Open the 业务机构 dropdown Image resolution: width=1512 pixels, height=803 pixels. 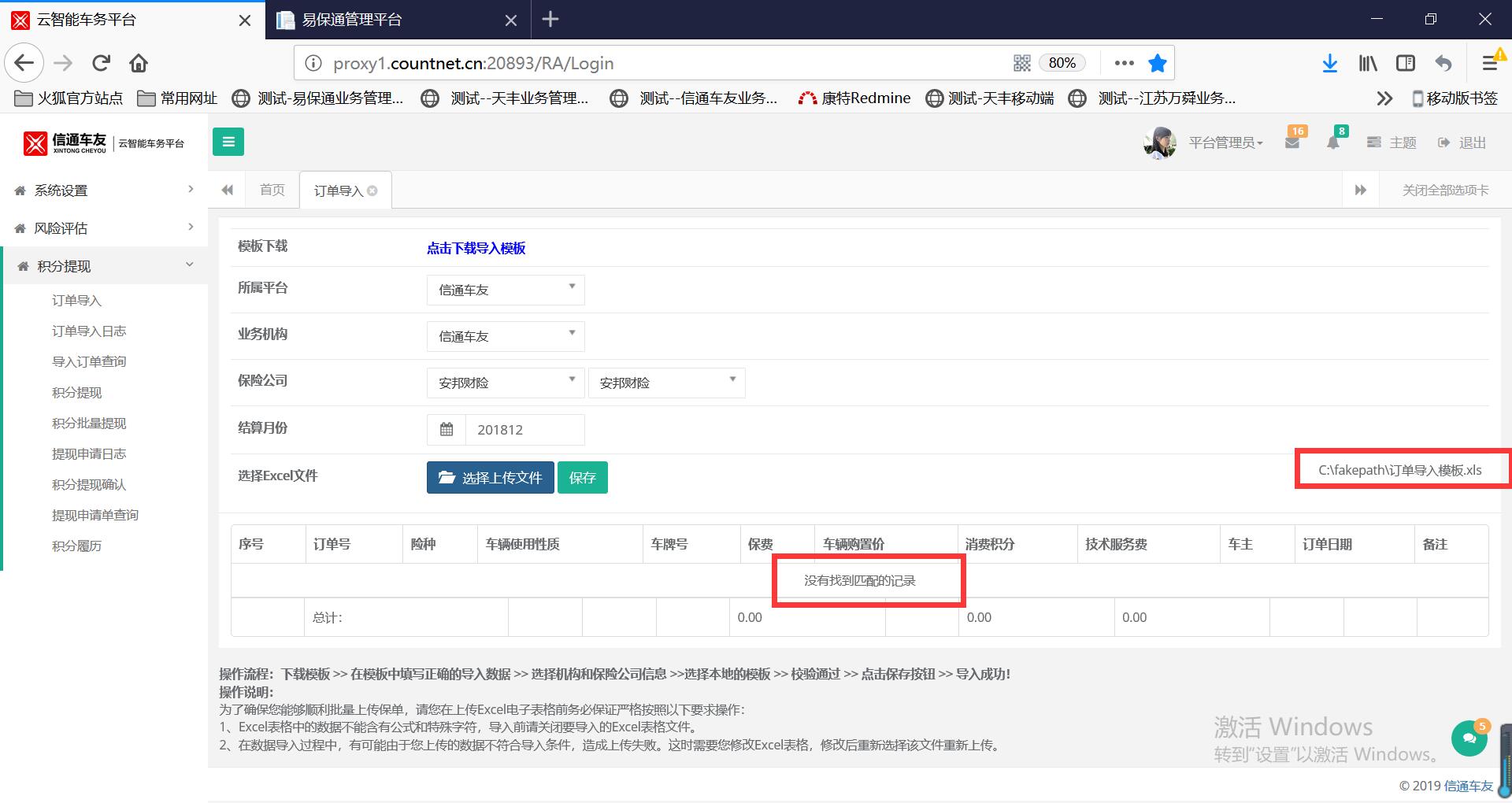coord(506,336)
